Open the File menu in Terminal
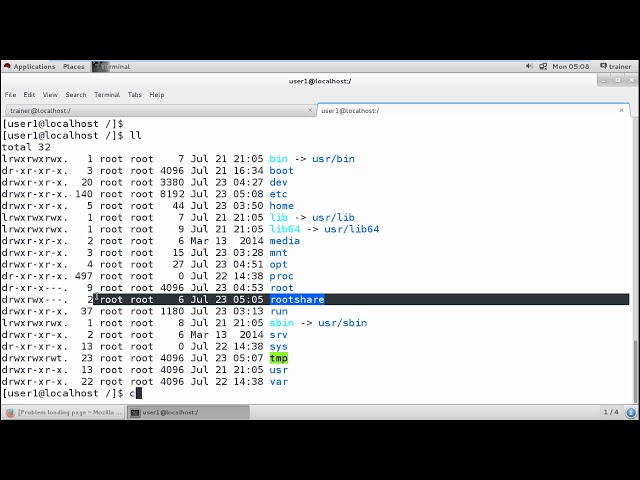 [11, 95]
